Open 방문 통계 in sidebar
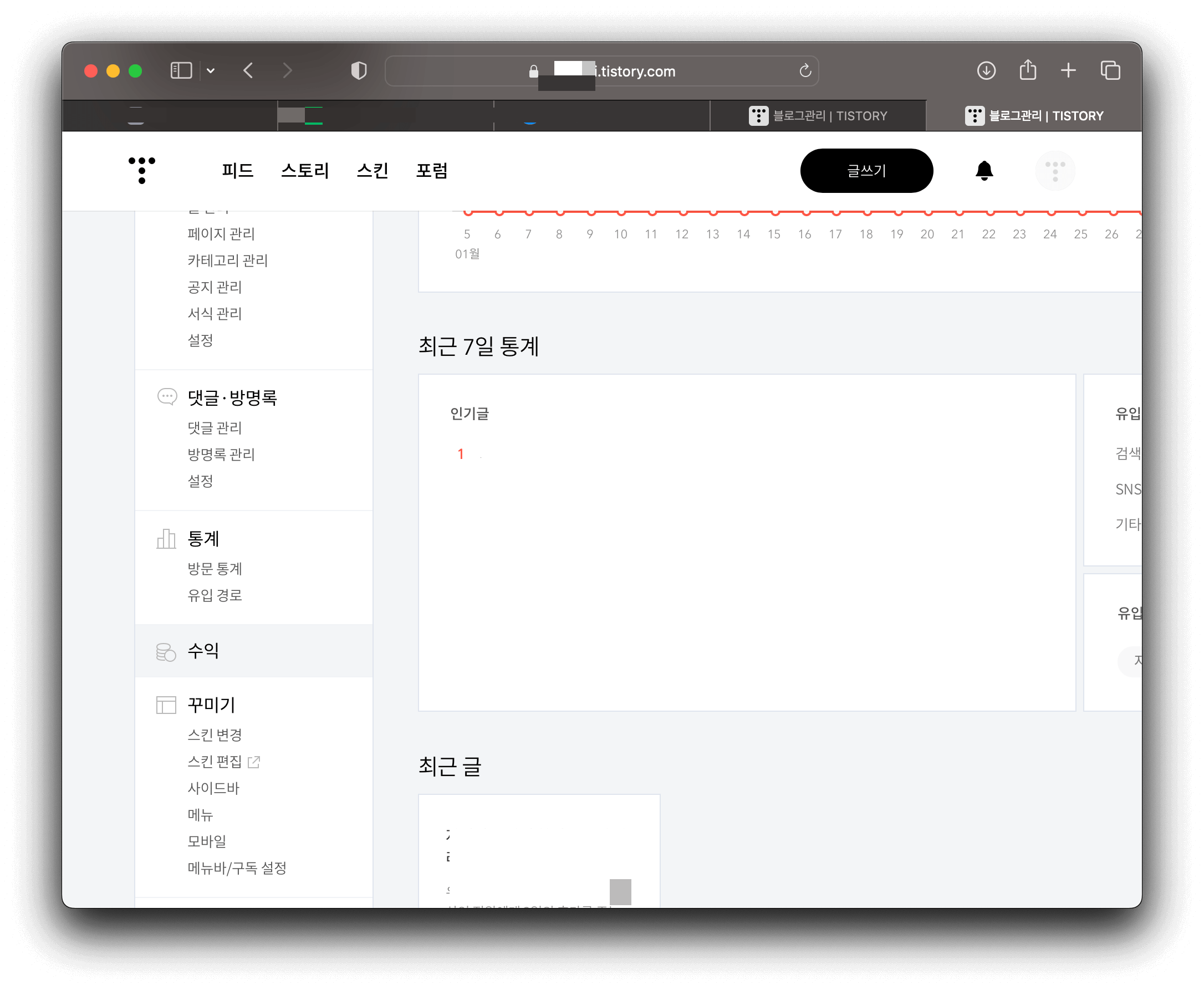The height and width of the screenshot is (990, 1204). pyautogui.click(x=215, y=569)
